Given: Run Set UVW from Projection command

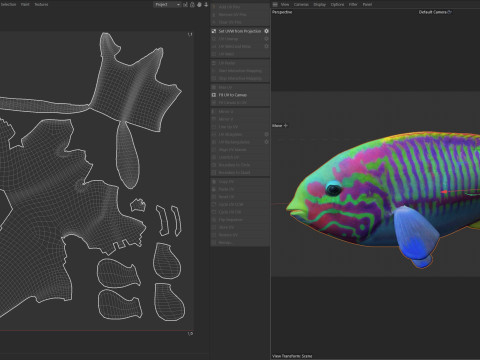Looking at the screenshot, I should 240,31.
